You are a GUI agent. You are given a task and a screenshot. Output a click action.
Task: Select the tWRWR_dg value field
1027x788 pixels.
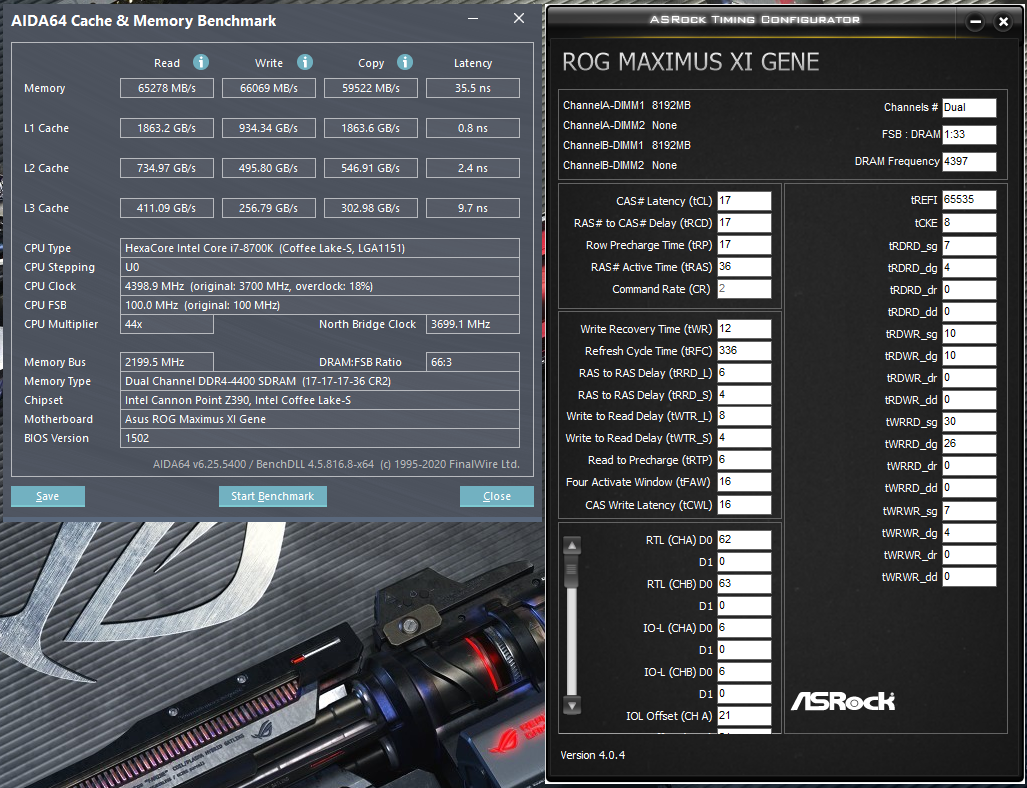[x=969, y=533]
